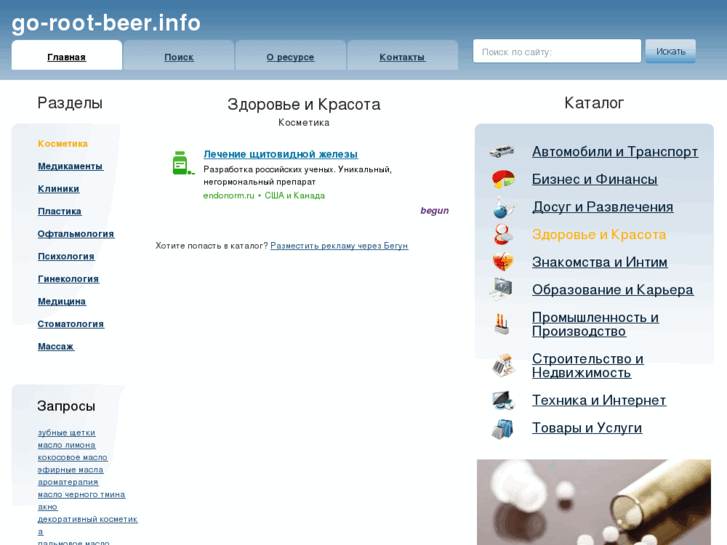Open the Медицина section
This screenshot has width=727, height=545.
click(x=62, y=301)
